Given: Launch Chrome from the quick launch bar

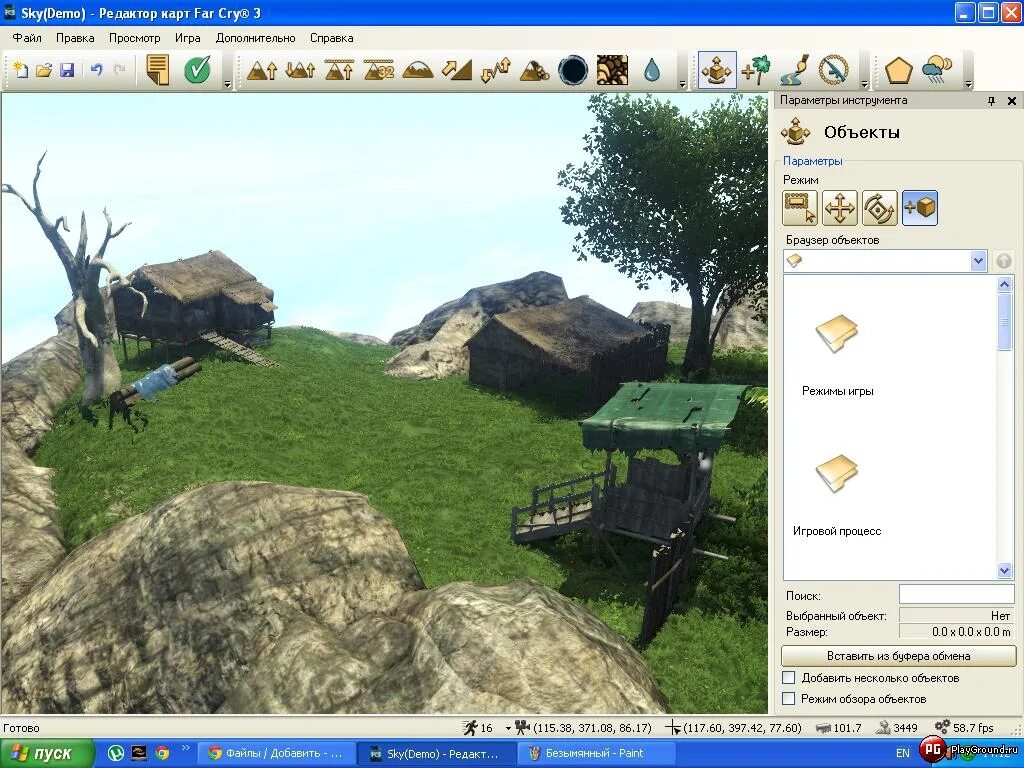Looking at the screenshot, I should pos(162,754).
